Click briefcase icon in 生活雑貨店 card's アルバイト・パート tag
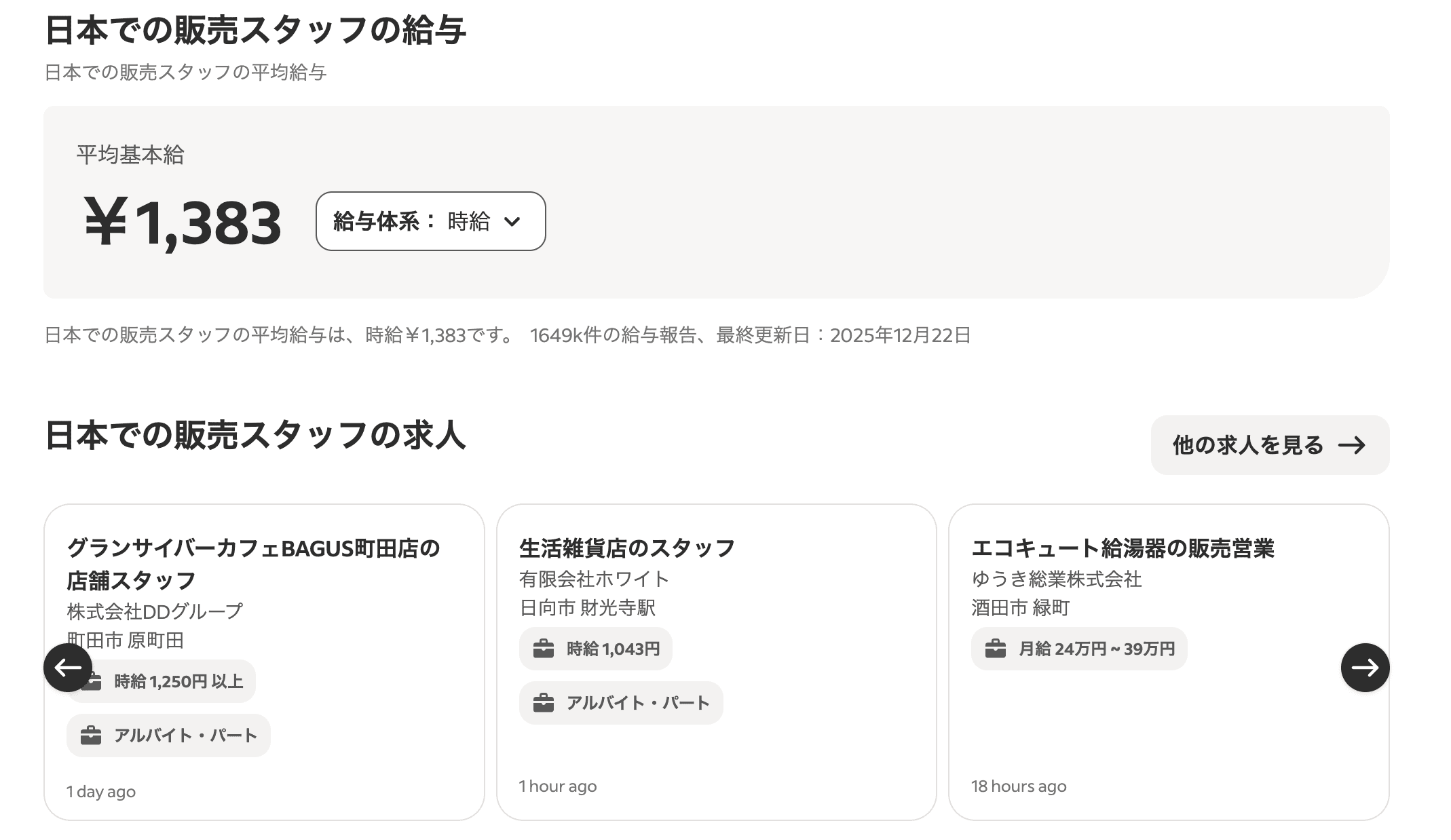 tap(544, 703)
